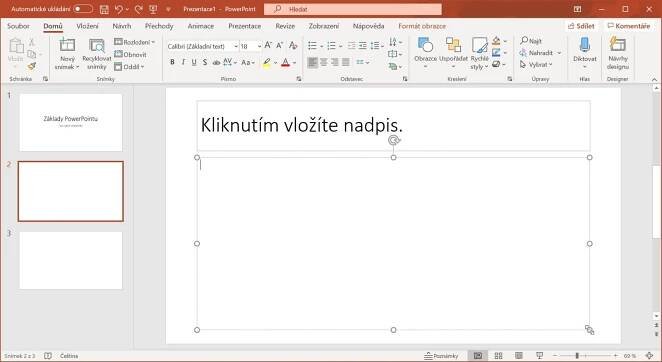The image size is (662, 362).
Task: Switch to normal view in the status bar
Action: pos(478,356)
